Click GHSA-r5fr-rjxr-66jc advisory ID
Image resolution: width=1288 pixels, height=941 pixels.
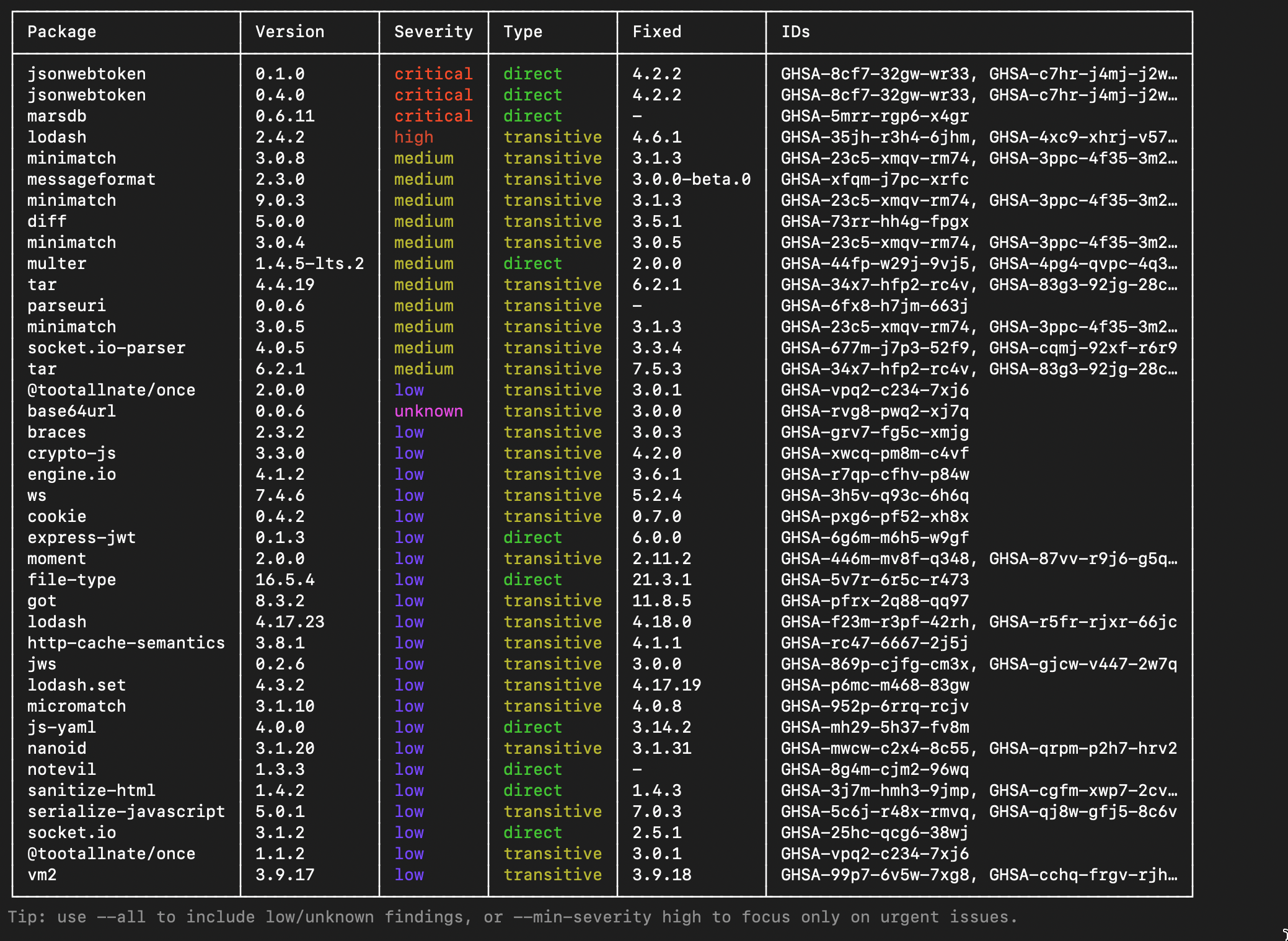tap(1083, 622)
